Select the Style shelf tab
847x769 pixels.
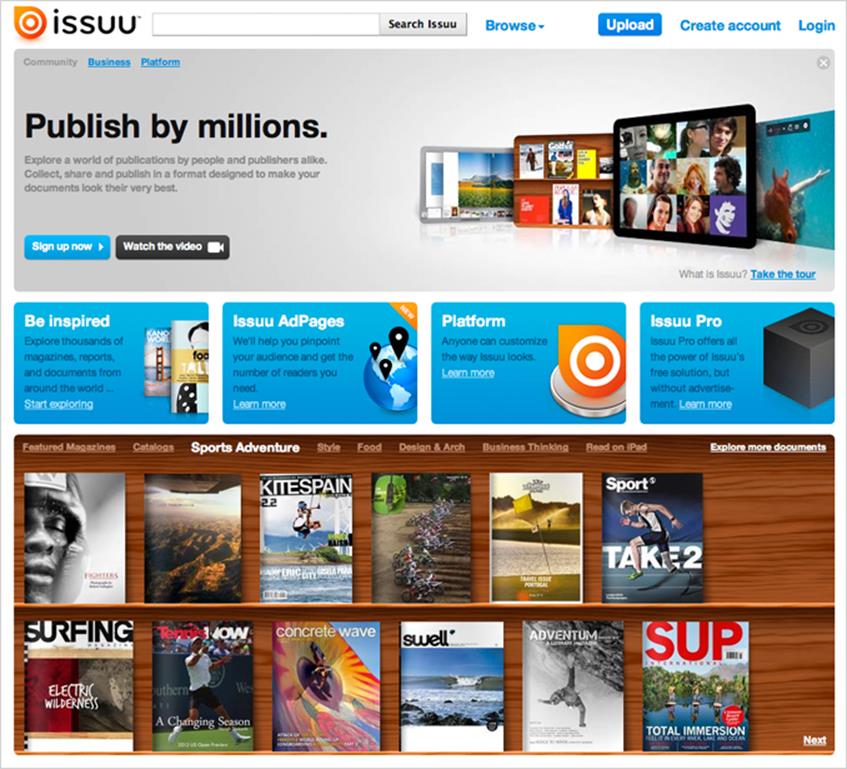click(328, 447)
